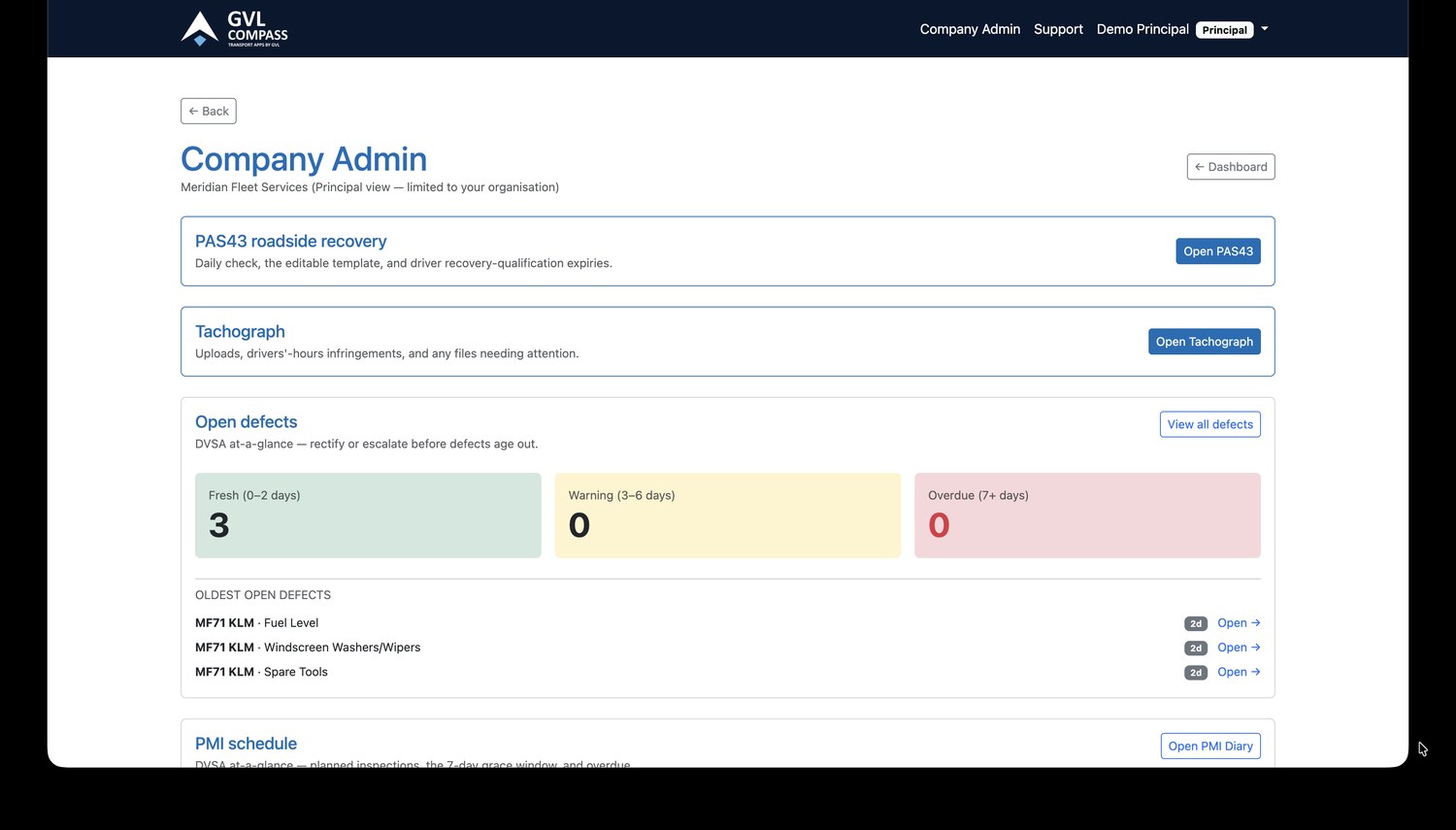Image resolution: width=1456 pixels, height=830 pixels.
Task: Click the PAS43 roadside recovery heading
Action: (290, 241)
